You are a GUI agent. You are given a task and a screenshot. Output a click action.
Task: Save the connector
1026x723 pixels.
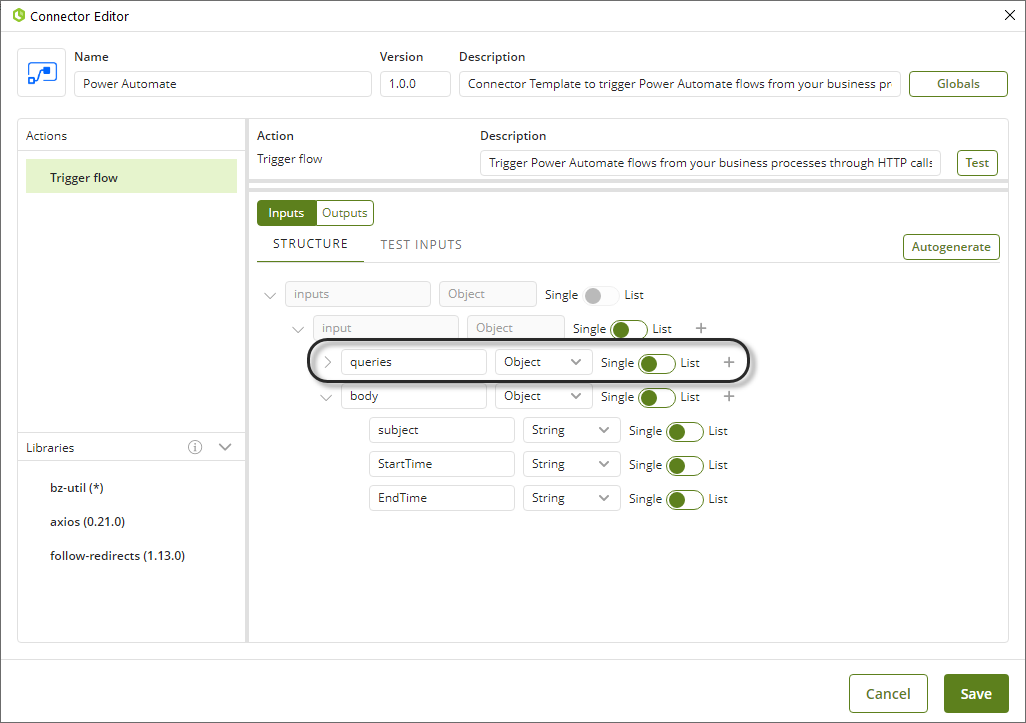click(x=976, y=694)
